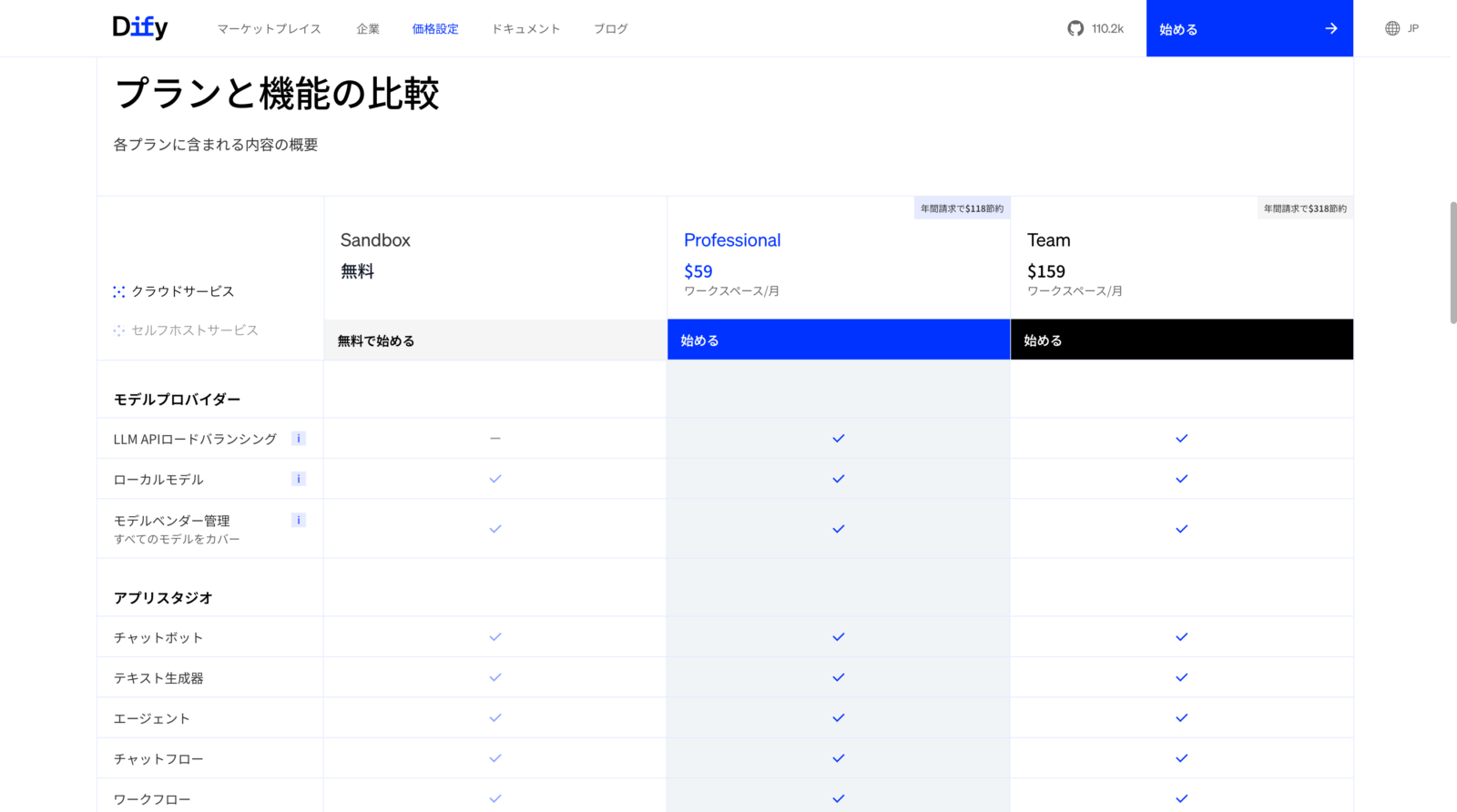The height and width of the screenshot is (812, 1457).
Task: Click the プランと機能の比較 heading
Action: coord(277,93)
